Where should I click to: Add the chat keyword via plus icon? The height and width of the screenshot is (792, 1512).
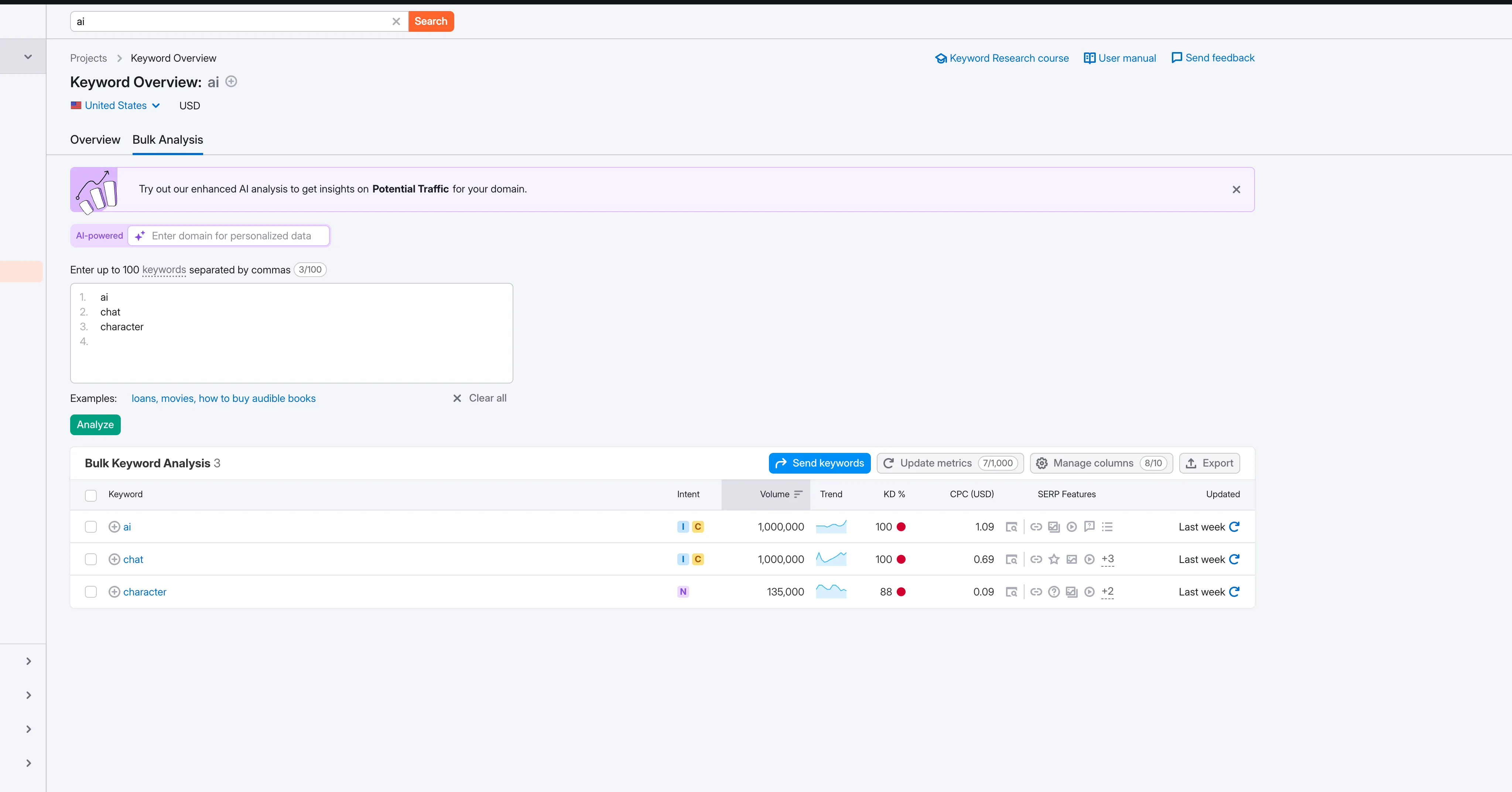[114, 560]
